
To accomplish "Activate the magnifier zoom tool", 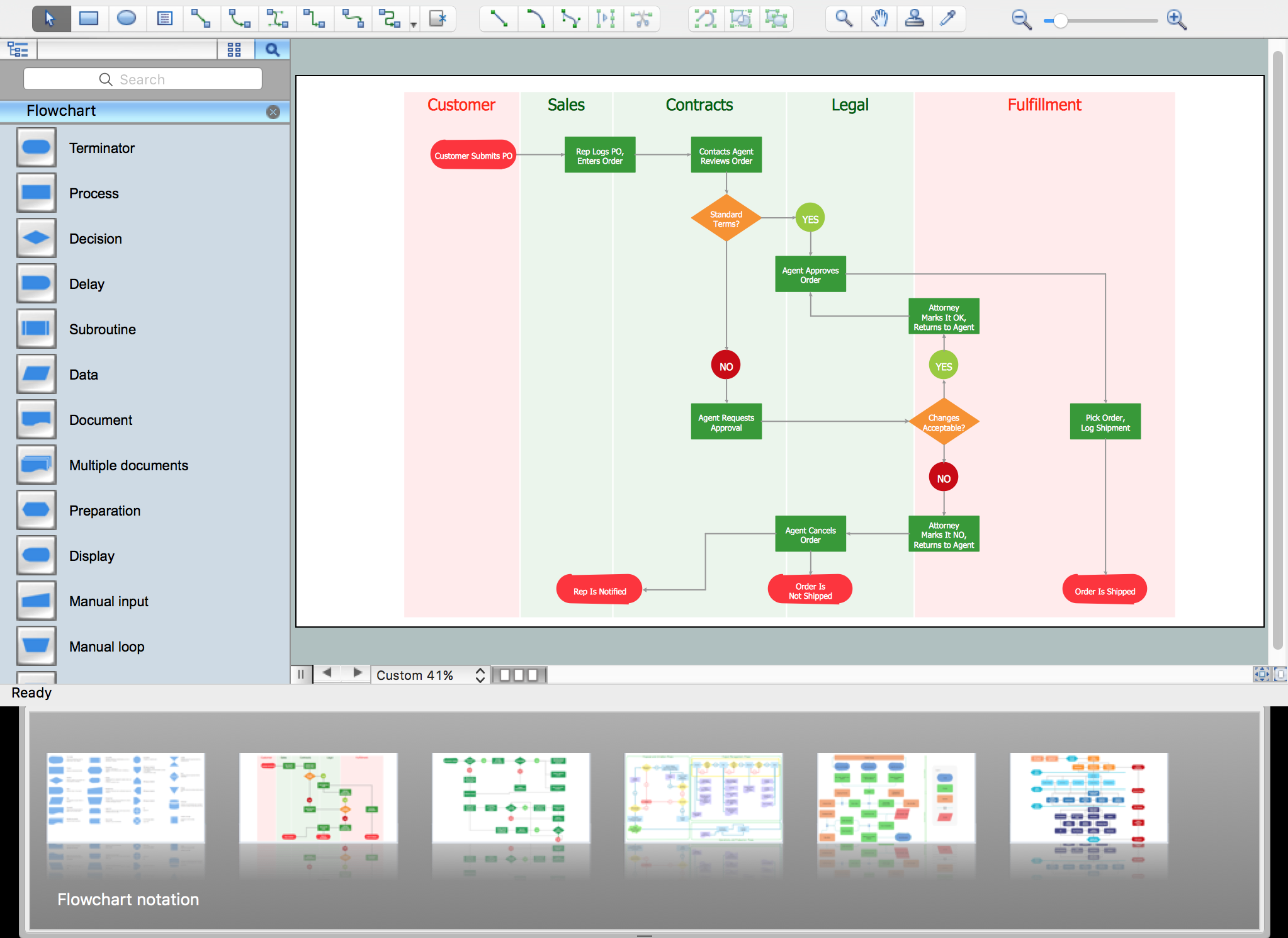I will click(x=844, y=19).
